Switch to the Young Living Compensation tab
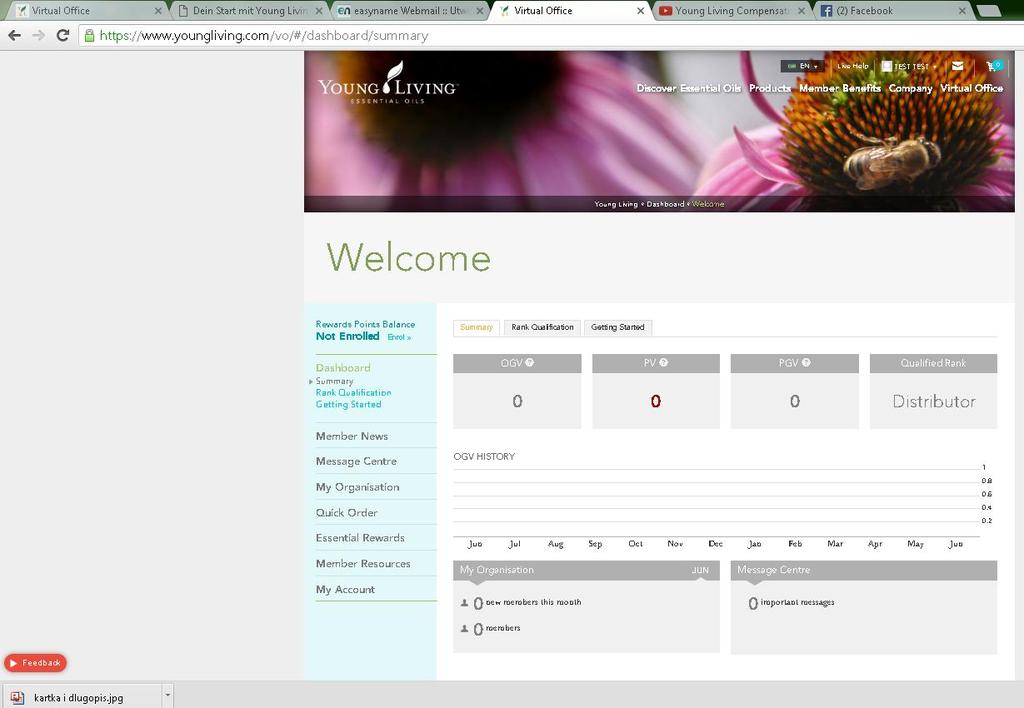 click(x=731, y=11)
